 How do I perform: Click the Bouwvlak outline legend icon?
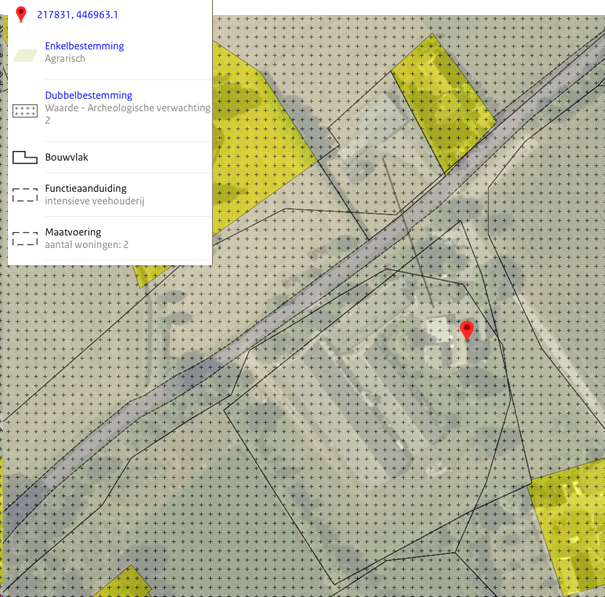pos(25,157)
